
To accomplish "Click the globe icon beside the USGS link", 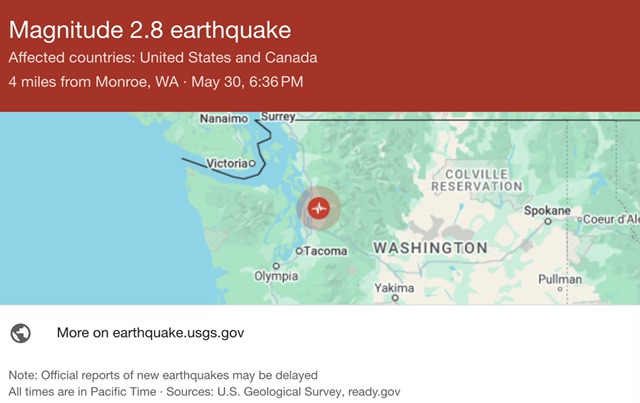I will tap(20, 333).
